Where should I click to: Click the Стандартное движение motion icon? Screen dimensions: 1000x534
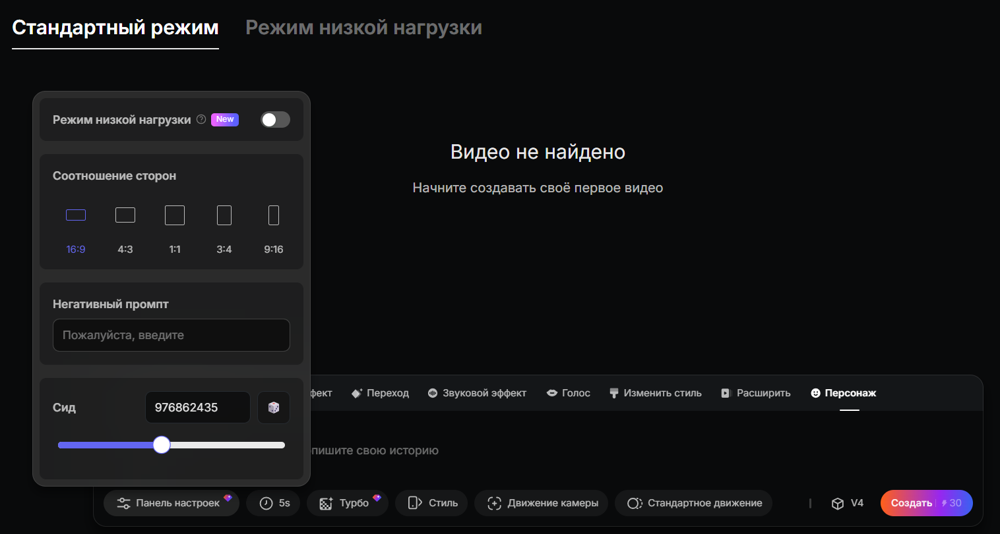click(x=634, y=503)
